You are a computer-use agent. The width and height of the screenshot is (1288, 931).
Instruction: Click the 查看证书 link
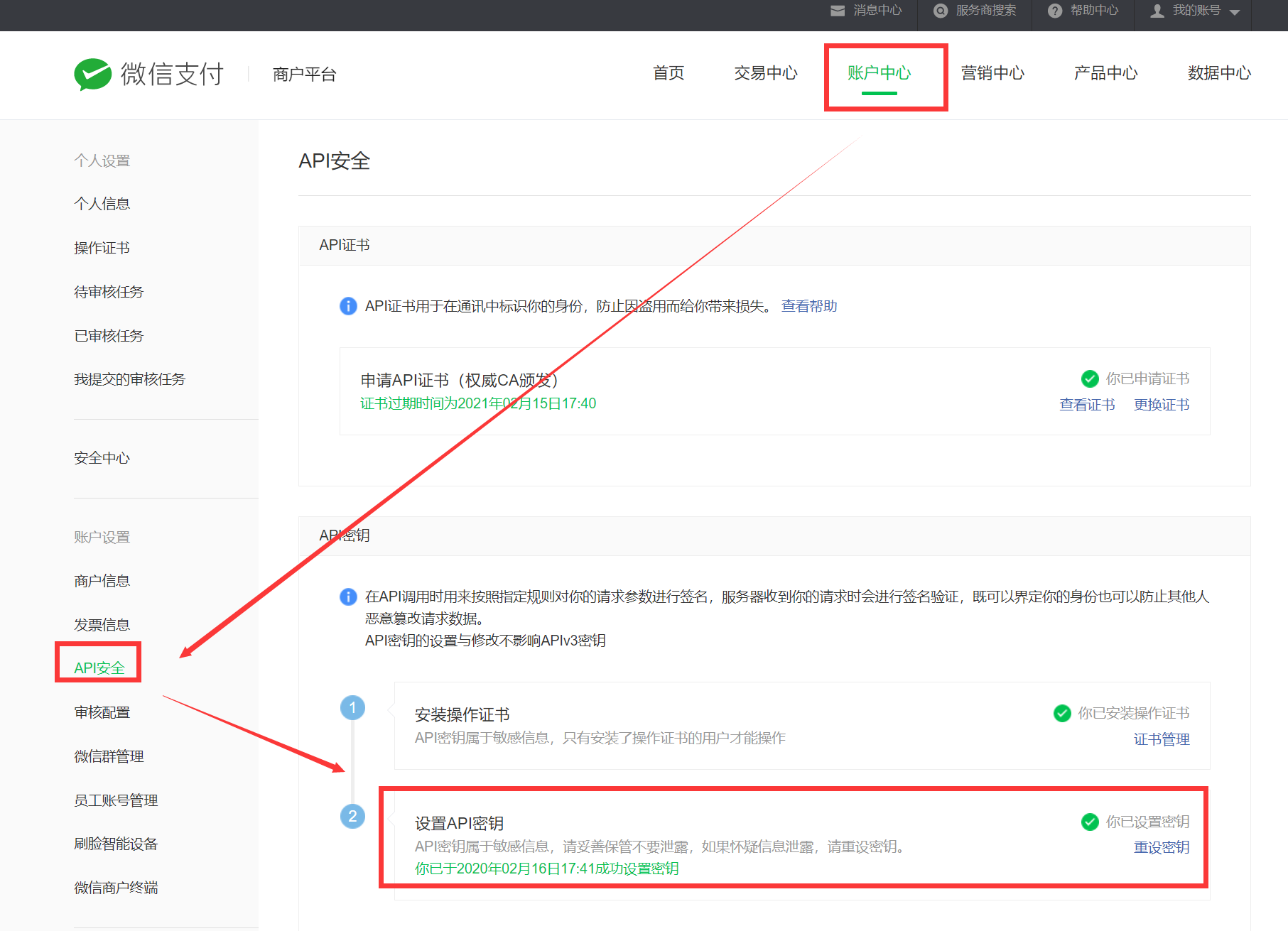coord(1087,405)
